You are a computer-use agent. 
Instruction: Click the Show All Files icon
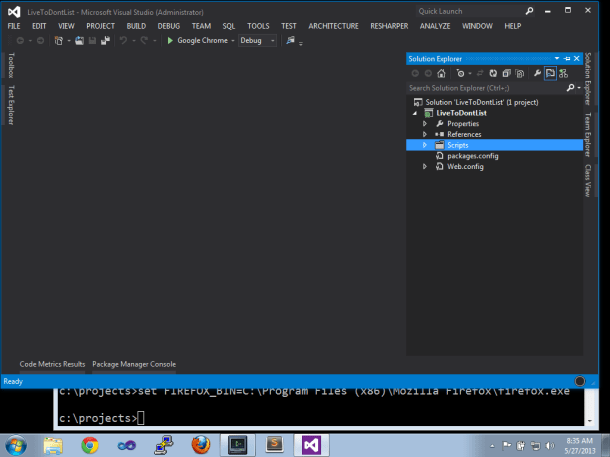tap(519, 73)
